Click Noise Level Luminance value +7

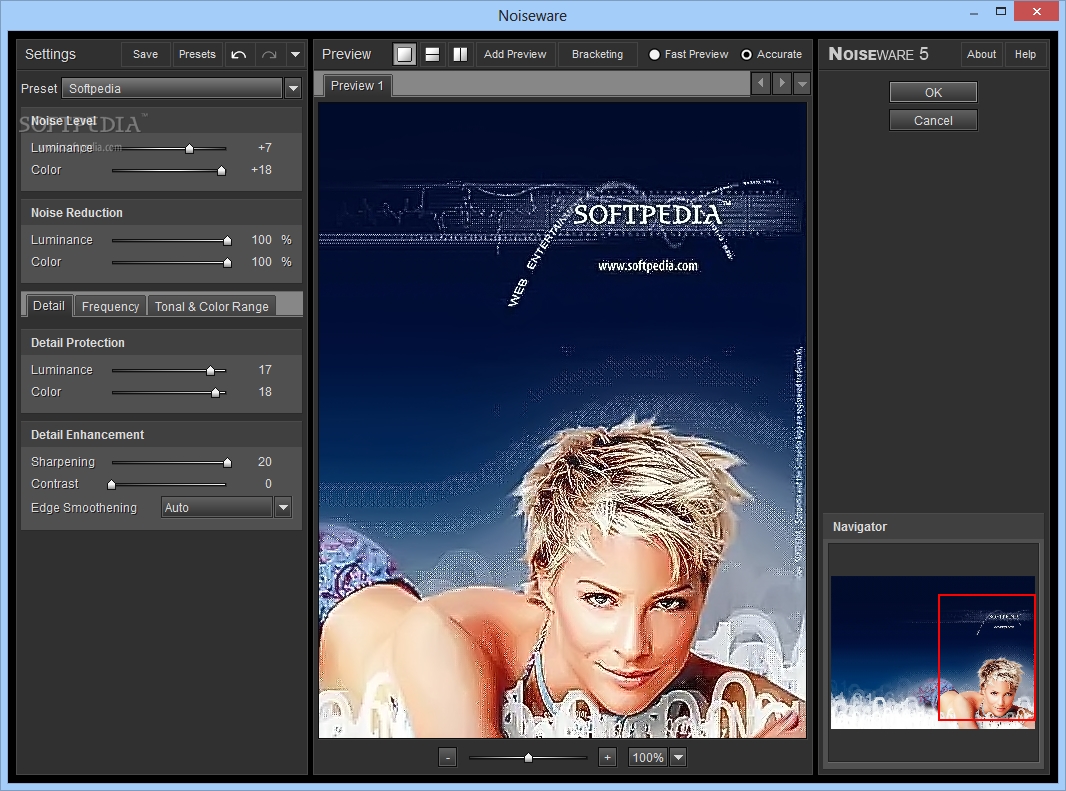[x=264, y=148]
